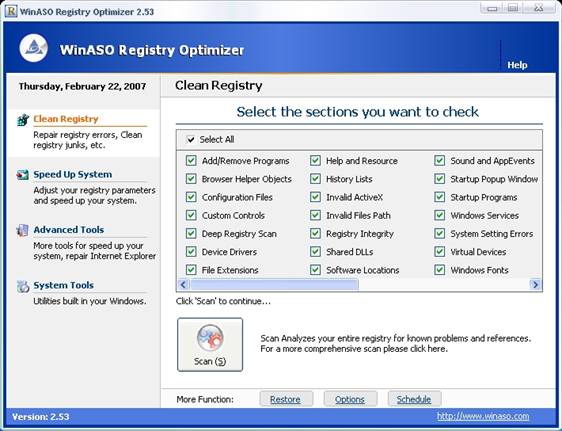Image resolution: width=562 pixels, height=431 pixels.
Task: Open Speed Up System section
Action: tap(73, 174)
